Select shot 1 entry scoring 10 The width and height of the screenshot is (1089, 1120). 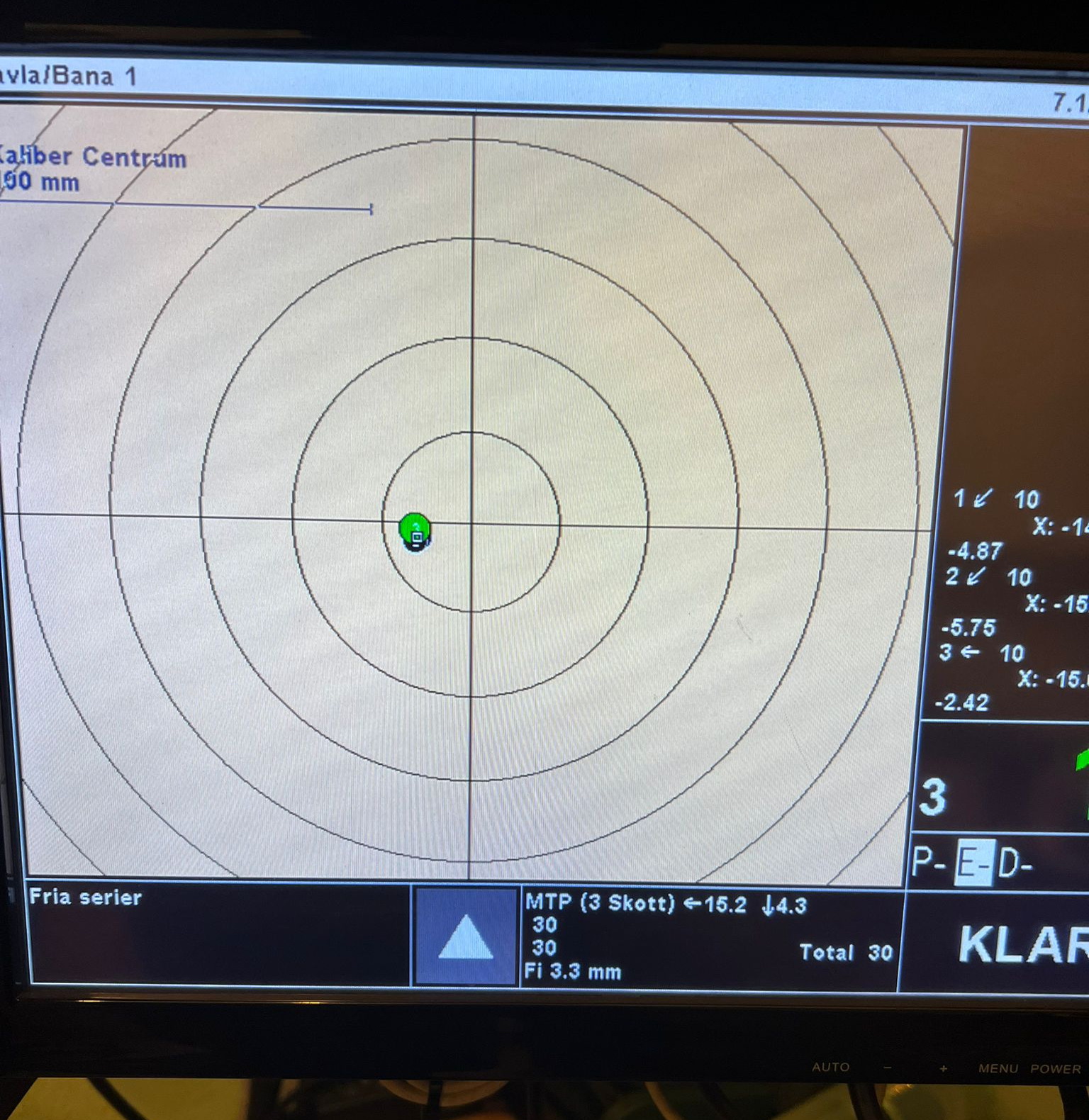[996, 499]
